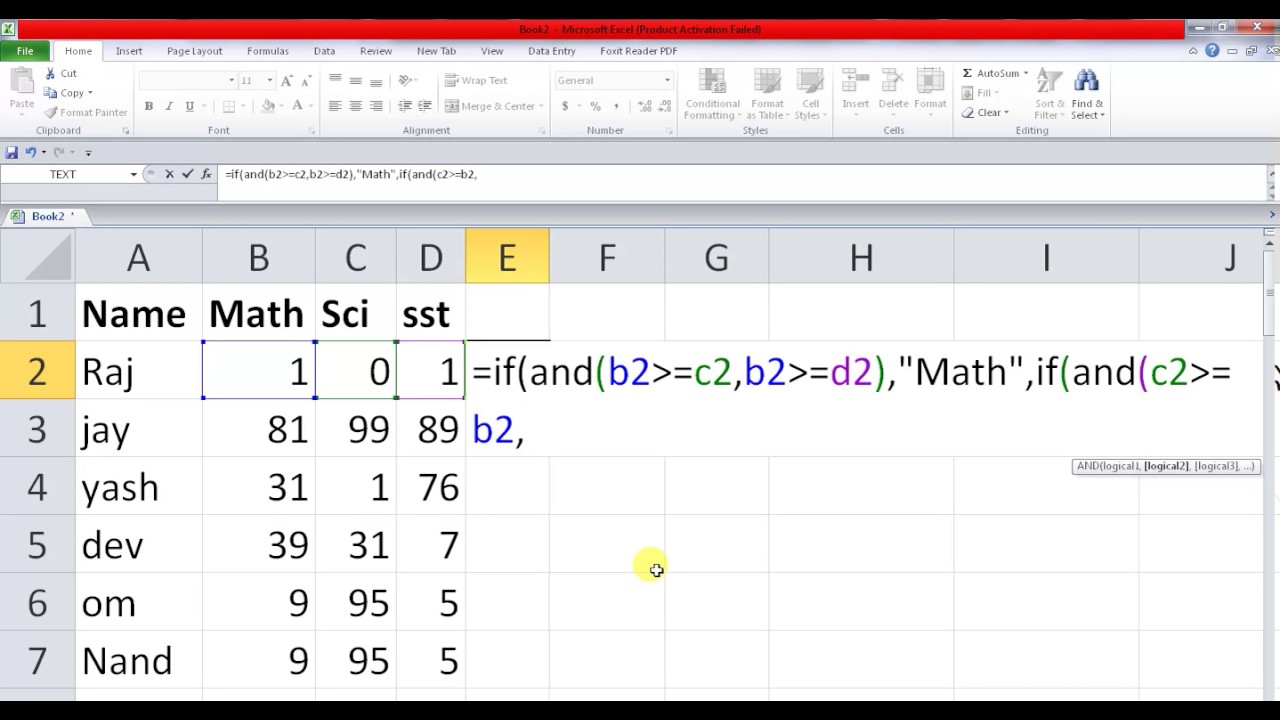
Task: Open Font group dialog launcher
Action: tap(310, 131)
